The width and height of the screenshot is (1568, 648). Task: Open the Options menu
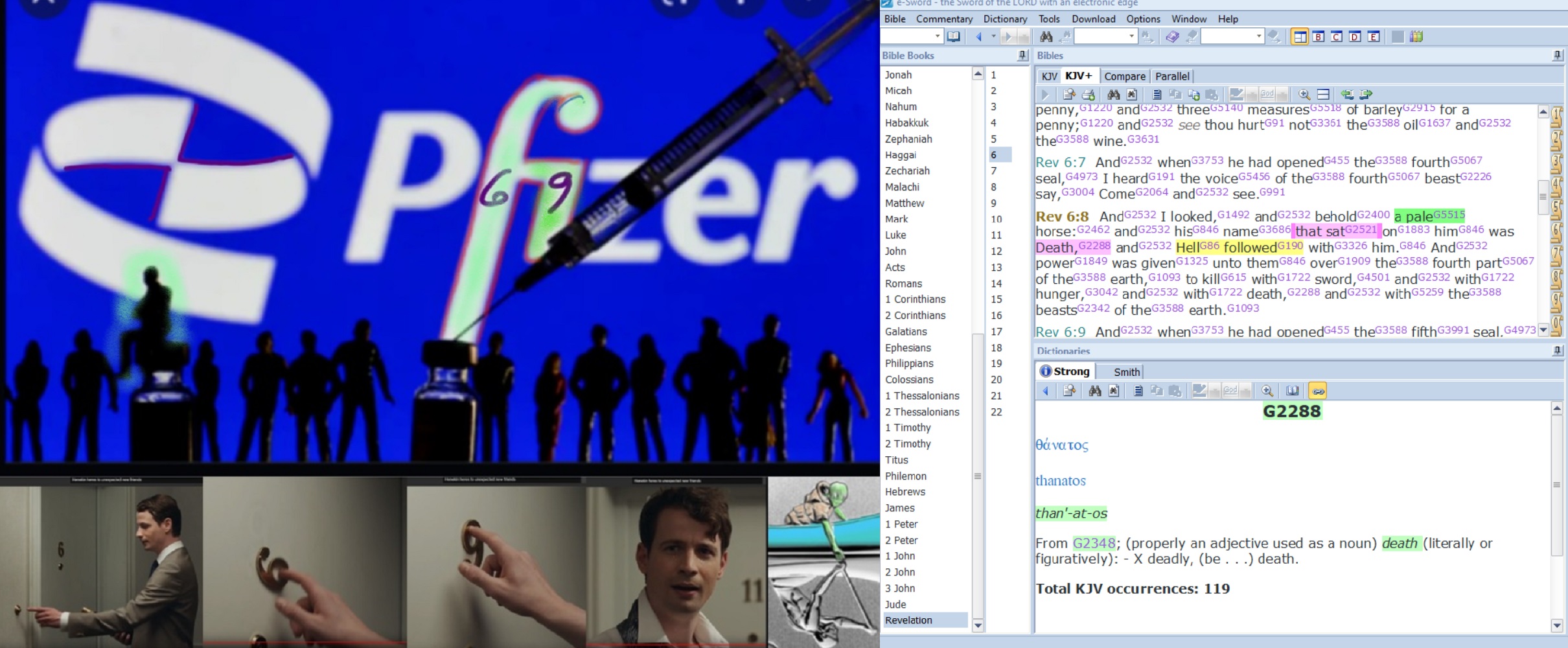point(1143,19)
